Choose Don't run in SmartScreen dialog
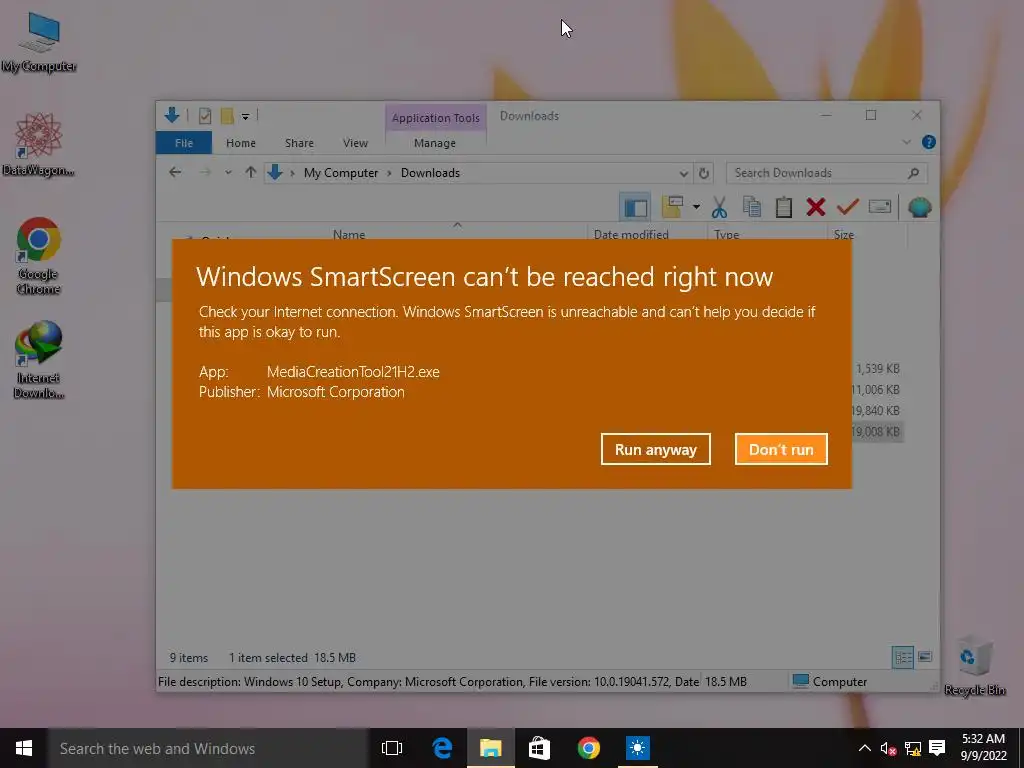1024x768 pixels. click(781, 449)
